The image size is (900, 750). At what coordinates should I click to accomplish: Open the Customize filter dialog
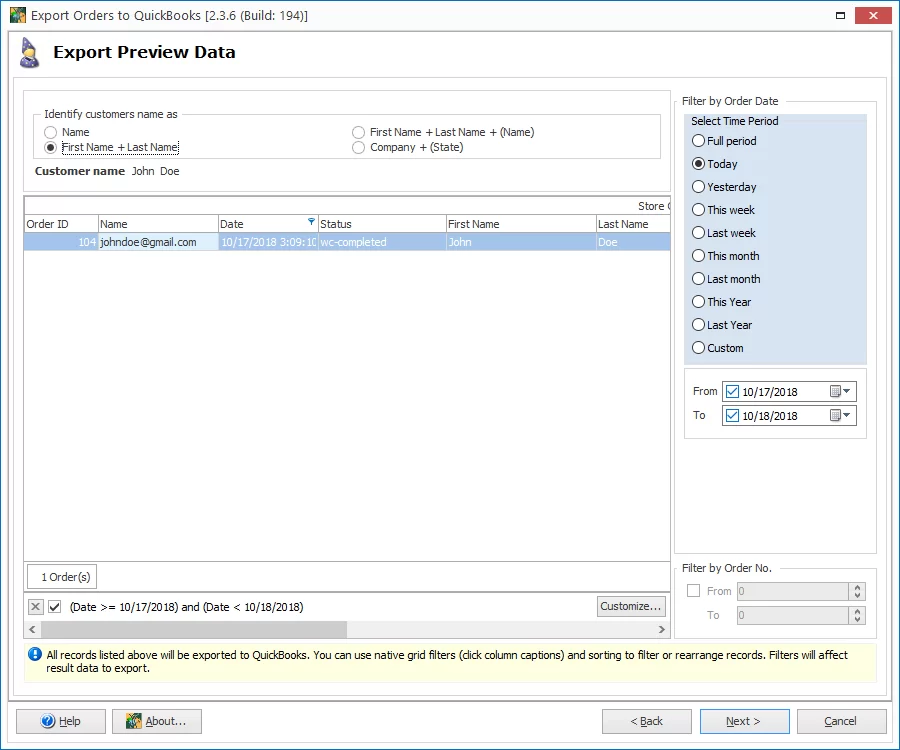coord(631,606)
